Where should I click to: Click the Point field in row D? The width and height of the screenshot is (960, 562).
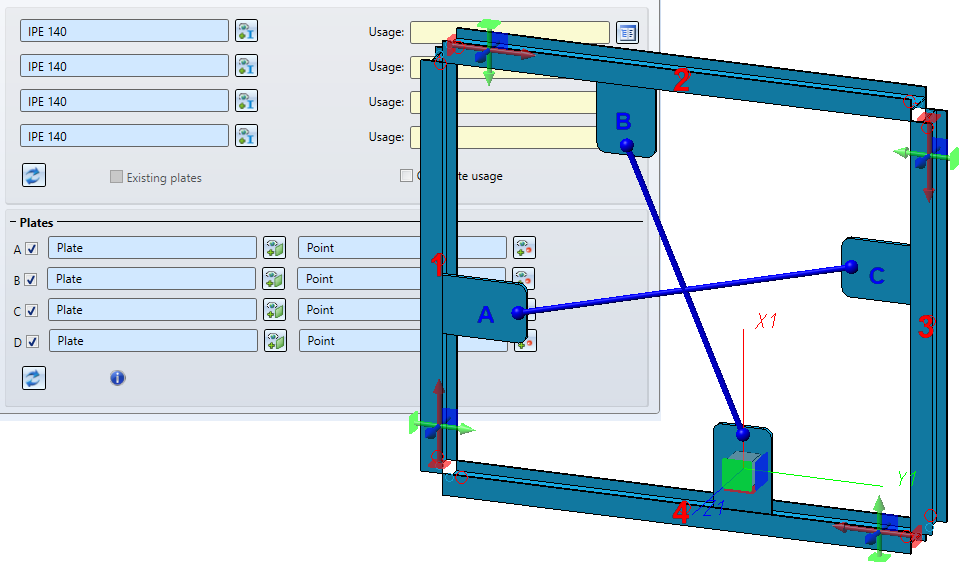[x=360, y=340]
